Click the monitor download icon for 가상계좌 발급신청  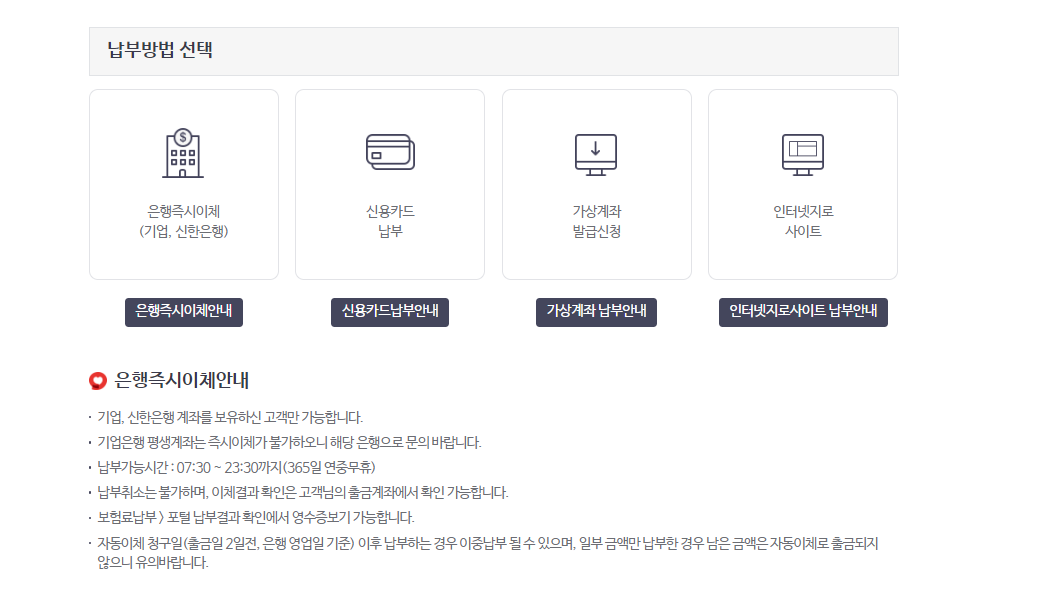[596, 154]
